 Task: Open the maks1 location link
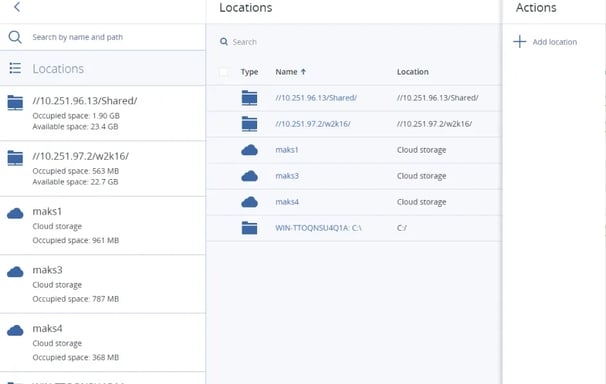coord(287,150)
